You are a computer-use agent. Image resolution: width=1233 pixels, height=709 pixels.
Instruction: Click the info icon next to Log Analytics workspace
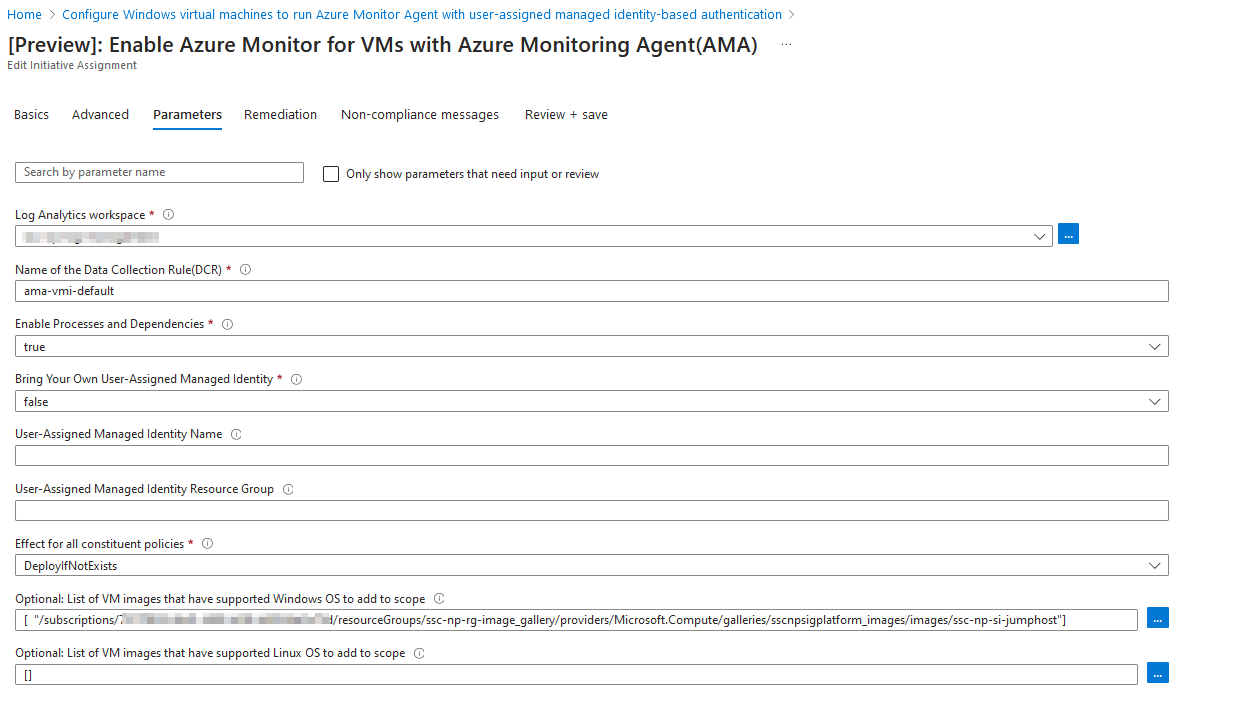[x=167, y=213]
